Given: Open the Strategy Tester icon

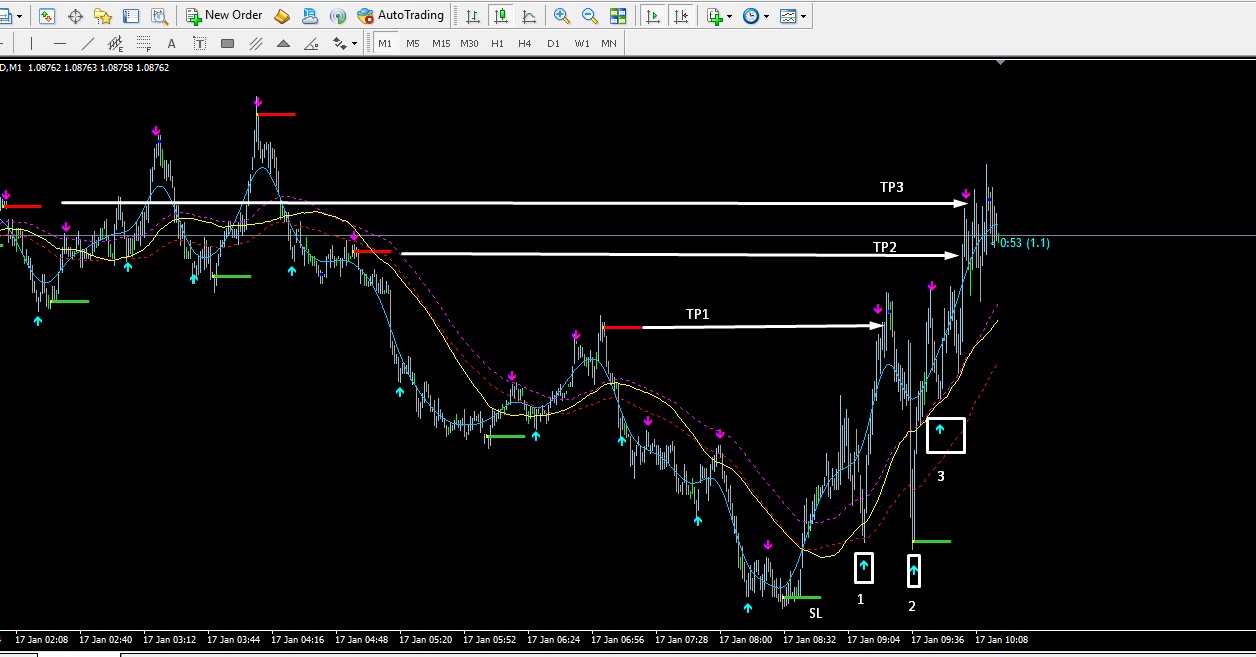Looking at the screenshot, I should [x=159, y=16].
